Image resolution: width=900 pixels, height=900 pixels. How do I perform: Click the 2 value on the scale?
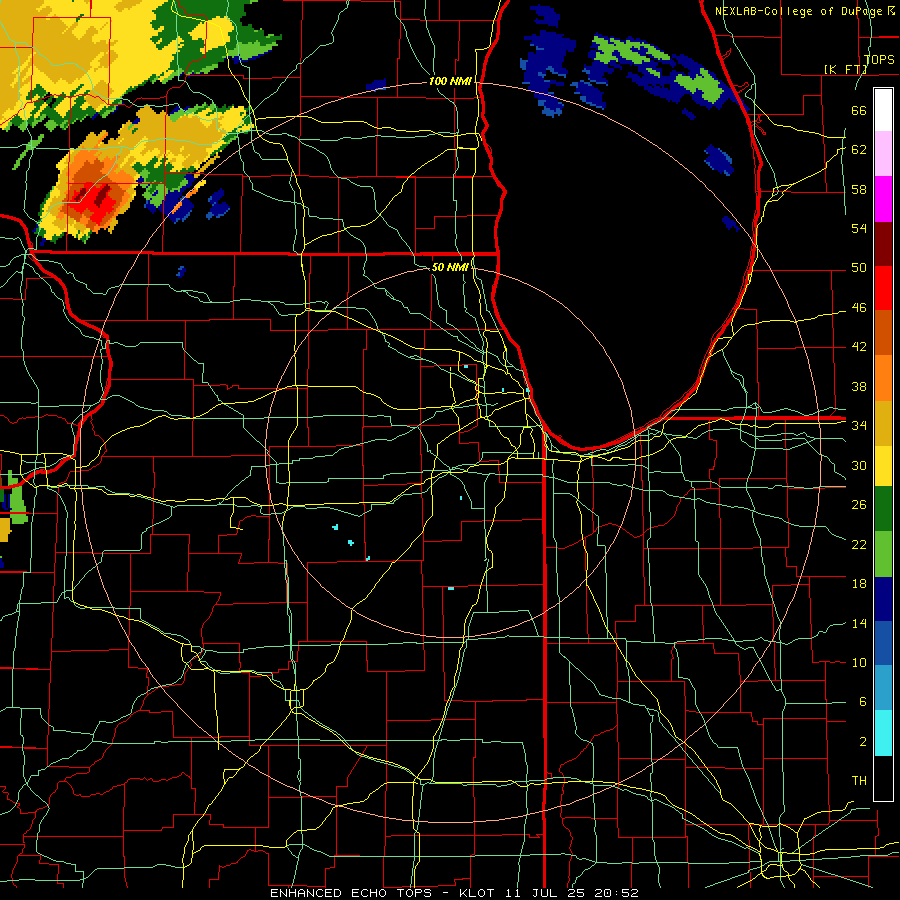863,742
